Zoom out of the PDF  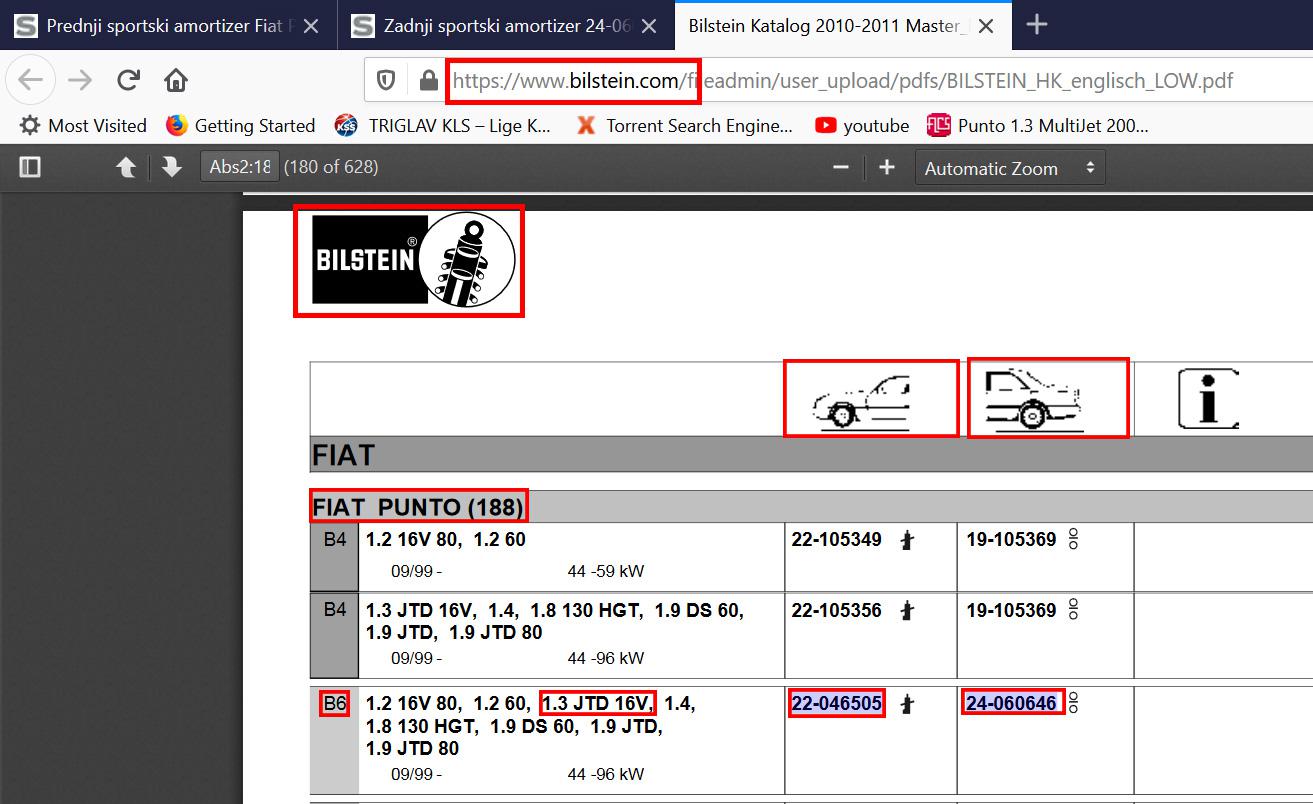point(841,167)
